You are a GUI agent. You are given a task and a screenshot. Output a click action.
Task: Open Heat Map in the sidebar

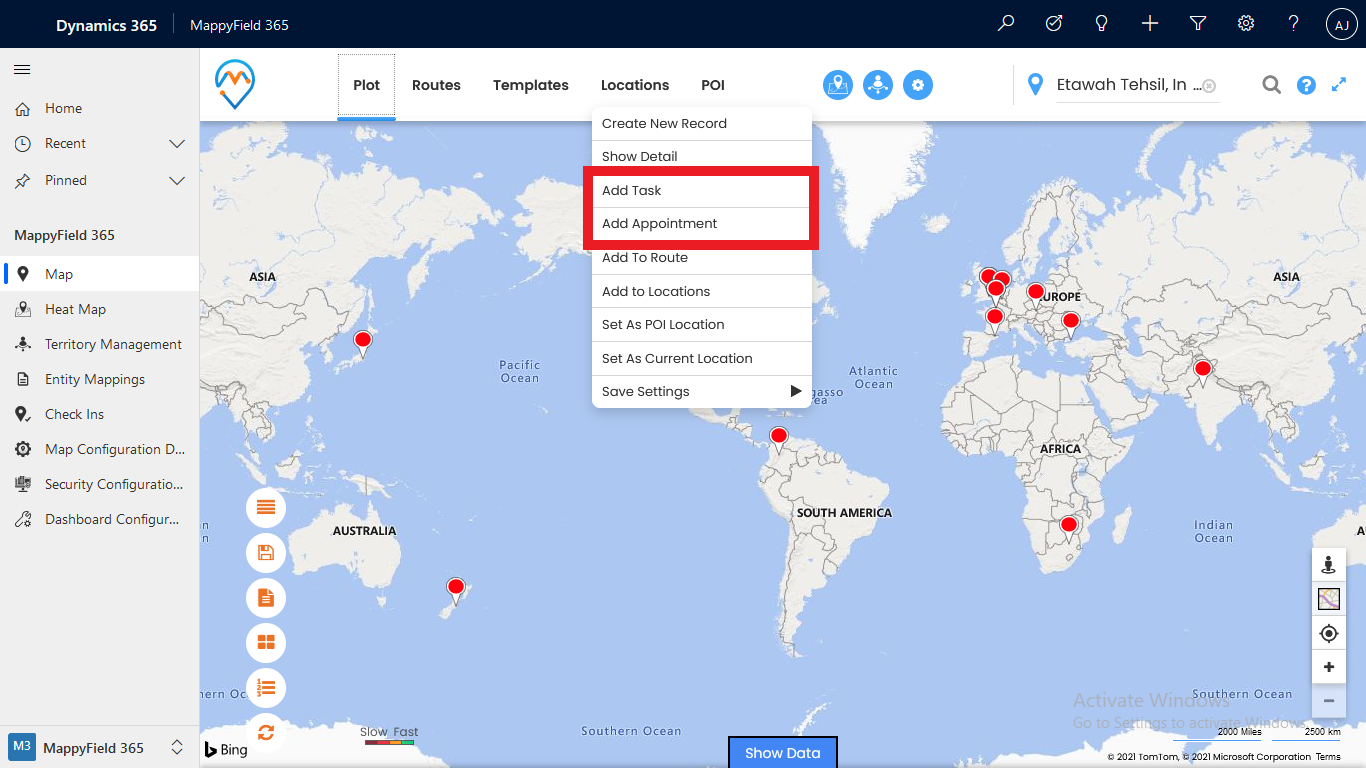99,309
